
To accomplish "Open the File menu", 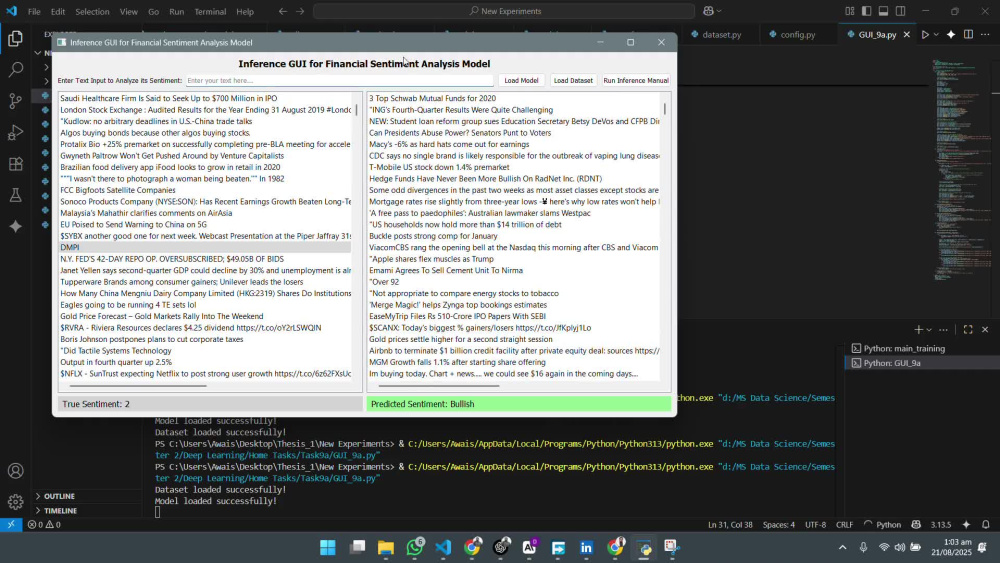I will 34,11.
